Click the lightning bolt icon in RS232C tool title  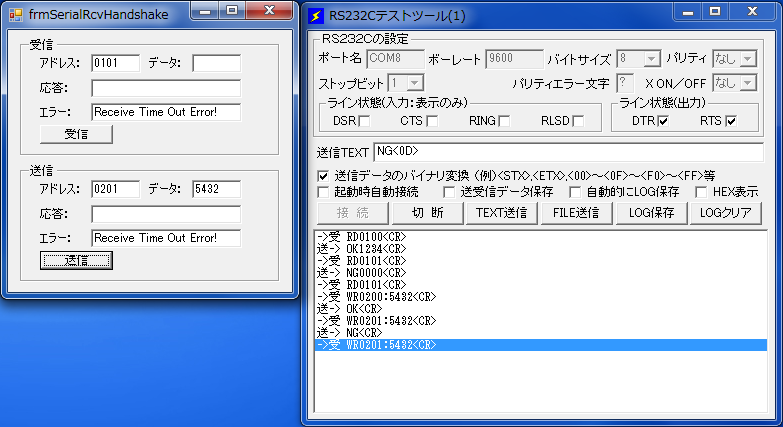[316, 16]
